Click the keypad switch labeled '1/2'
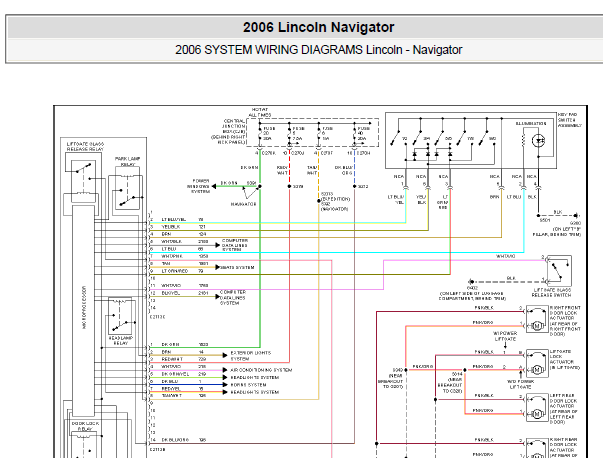The width and height of the screenshot is (603, 458). click(x=398, y=139)
